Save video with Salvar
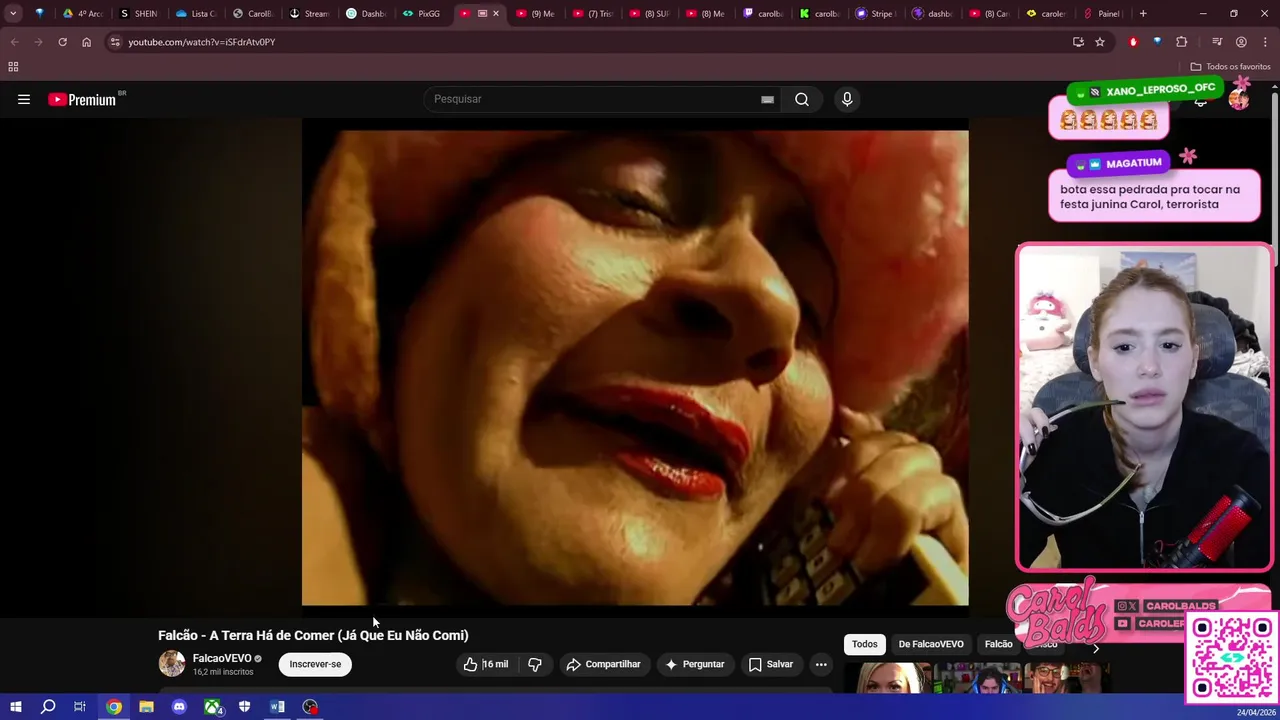This screenshot has height=720, width=1280. (x=770, y=664)
